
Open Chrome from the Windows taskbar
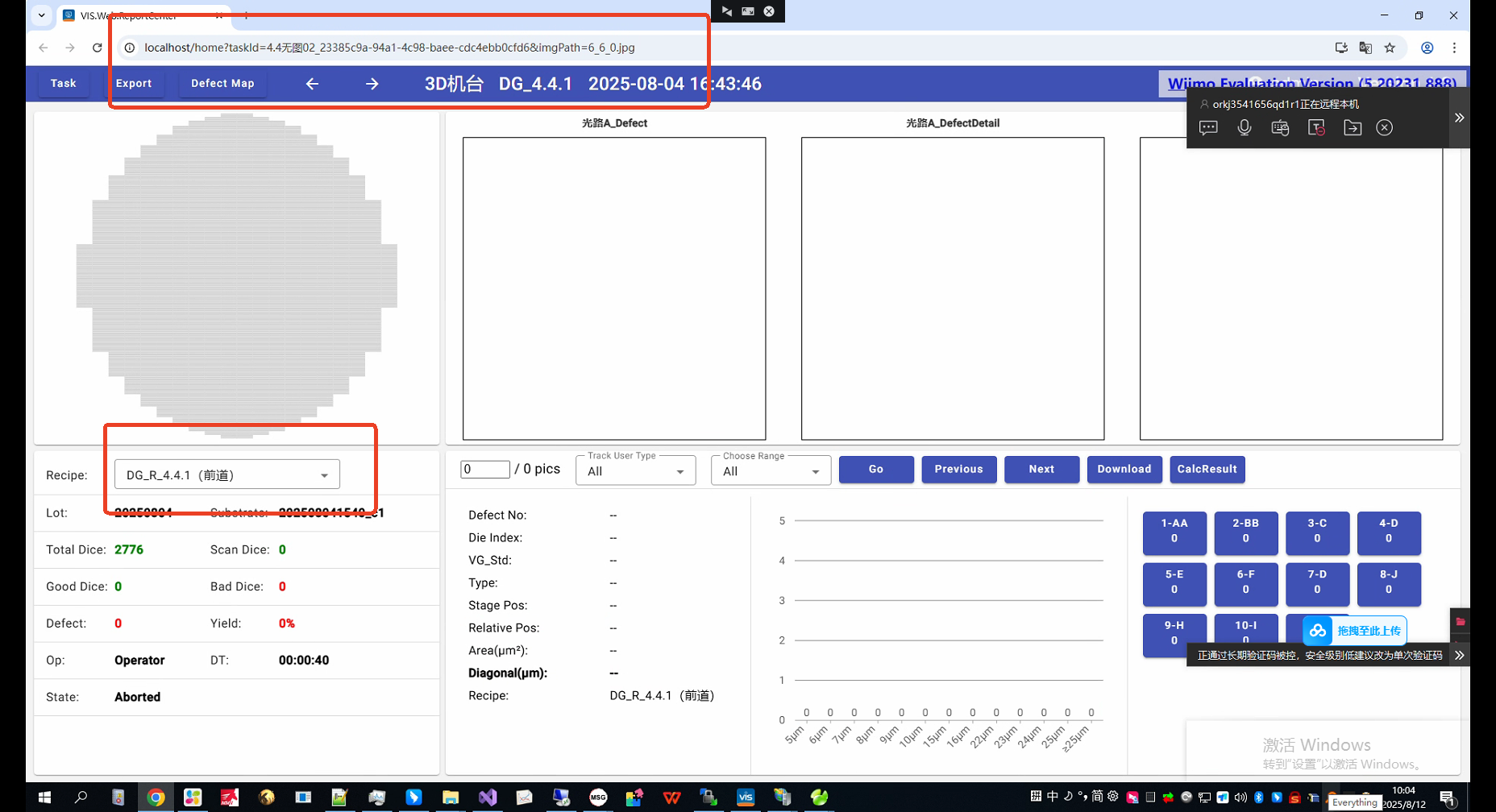tap(156, 797)
